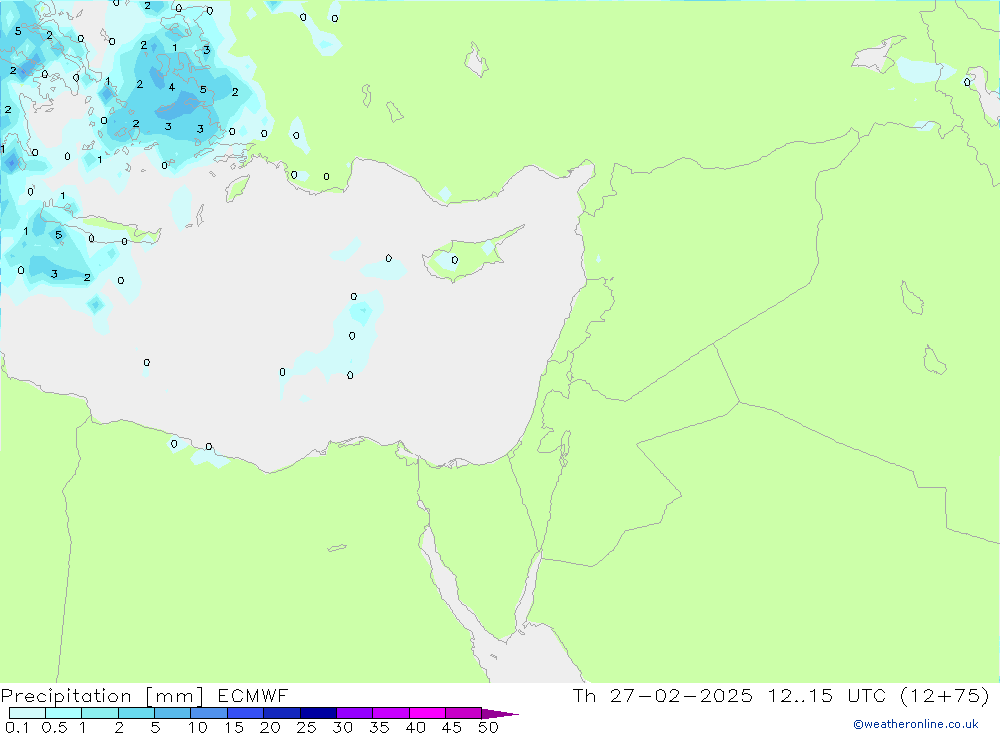Select the 30–35 mm purple legend box
The image size is (1000, 733).
[355, 713]
